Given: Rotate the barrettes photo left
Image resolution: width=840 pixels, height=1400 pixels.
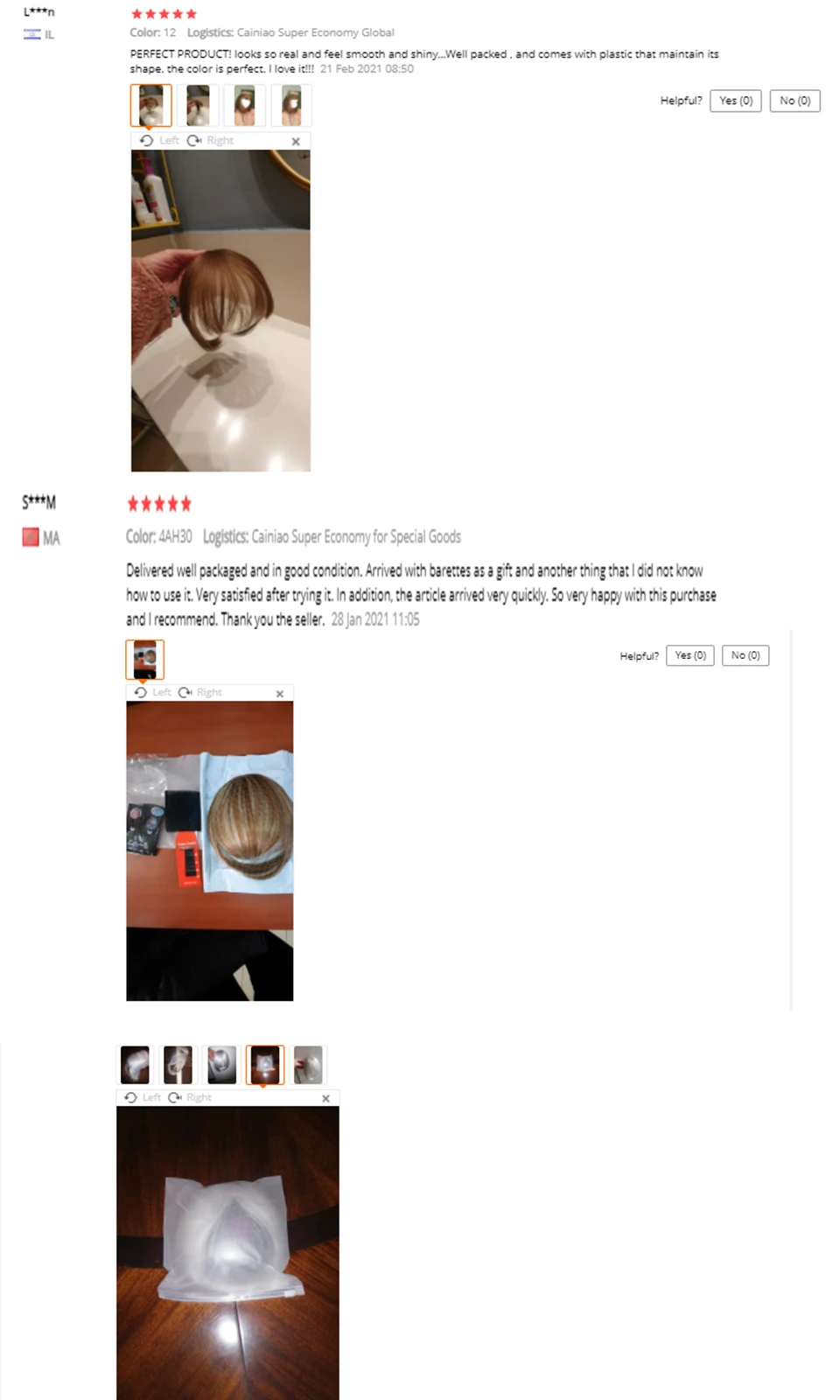Looking at the screenshot, I should click(x=153, y=692).
